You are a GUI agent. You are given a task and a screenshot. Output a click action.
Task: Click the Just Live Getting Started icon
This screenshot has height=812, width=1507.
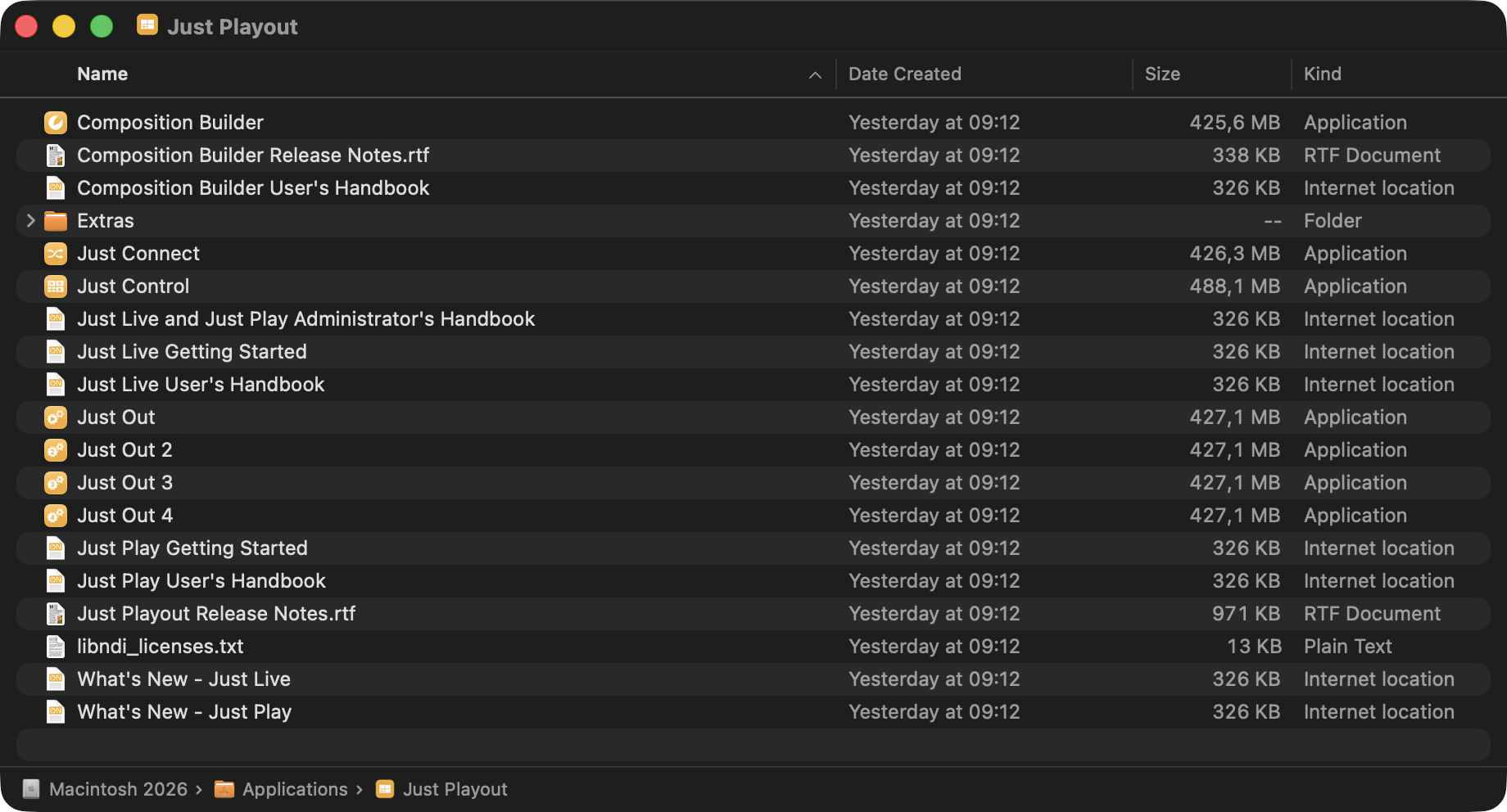(x=55, y=352)
